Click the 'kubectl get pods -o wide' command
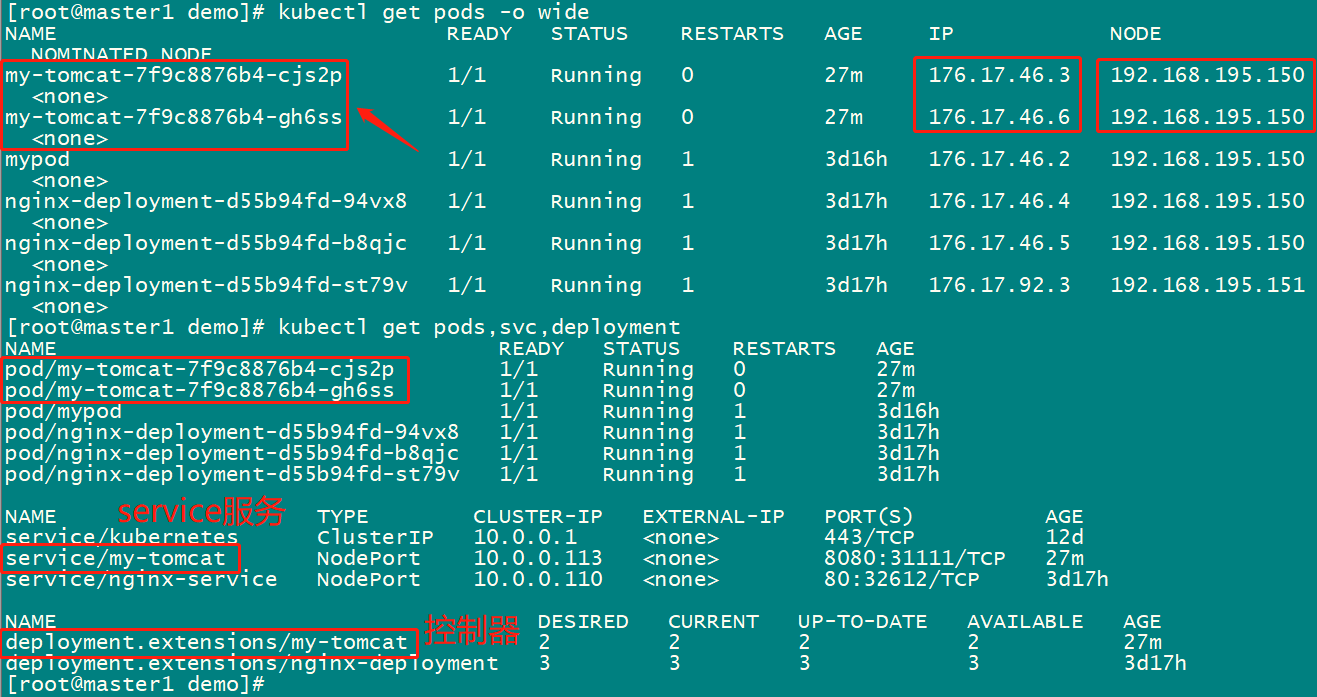Image resolution: width=1317 pixels, height=697 pixels. pyautogui.click(x=433, y=12)
